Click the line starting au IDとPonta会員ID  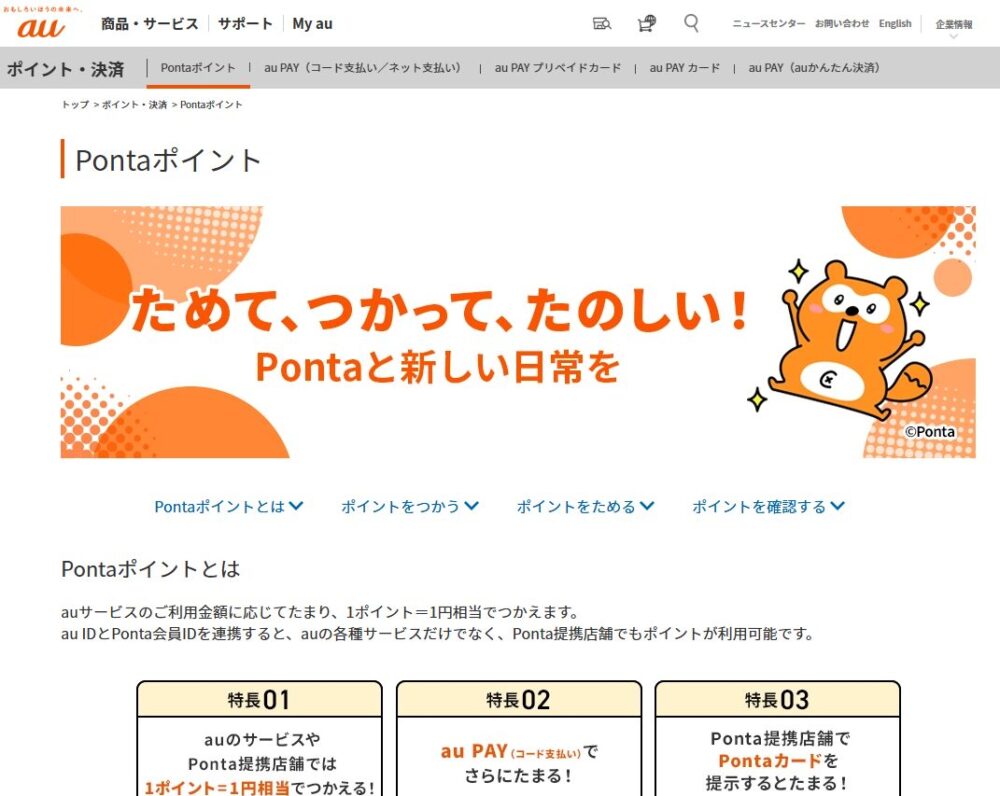click(438, 634)
